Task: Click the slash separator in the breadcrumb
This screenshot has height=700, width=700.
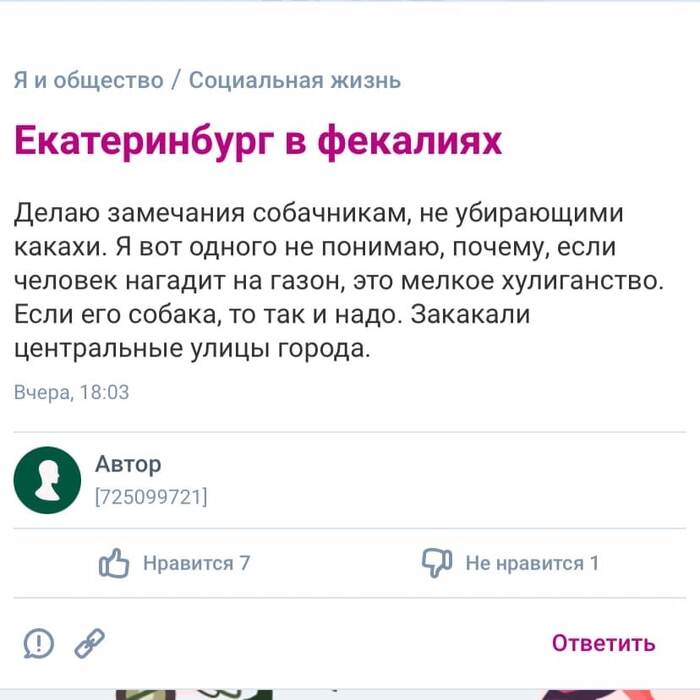Action: point(176,80)
